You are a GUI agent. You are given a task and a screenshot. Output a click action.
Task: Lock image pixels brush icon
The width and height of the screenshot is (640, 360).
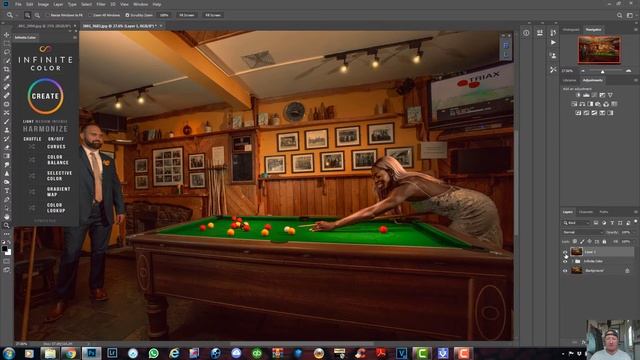582,242
